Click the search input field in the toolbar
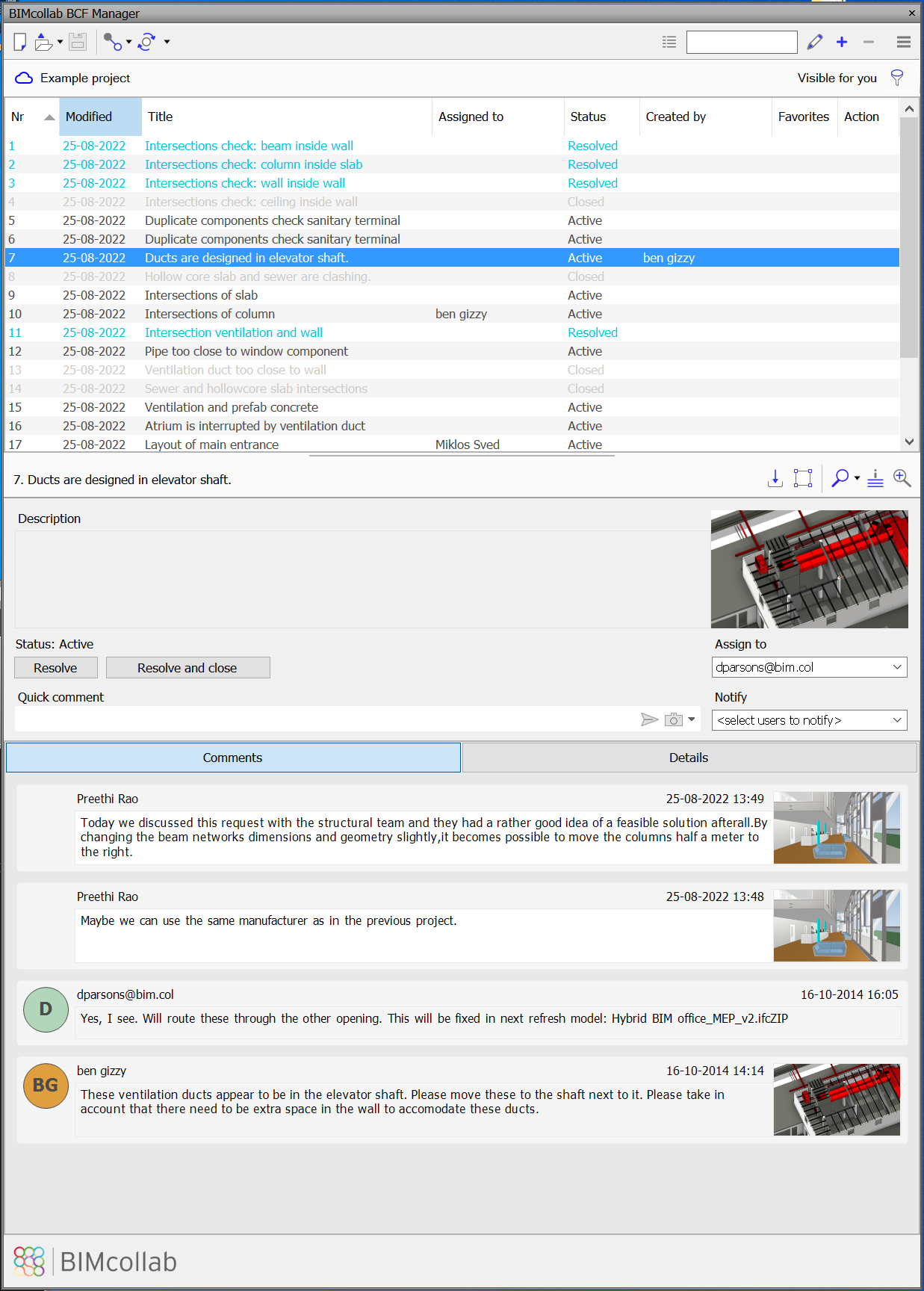 (742, 42)
